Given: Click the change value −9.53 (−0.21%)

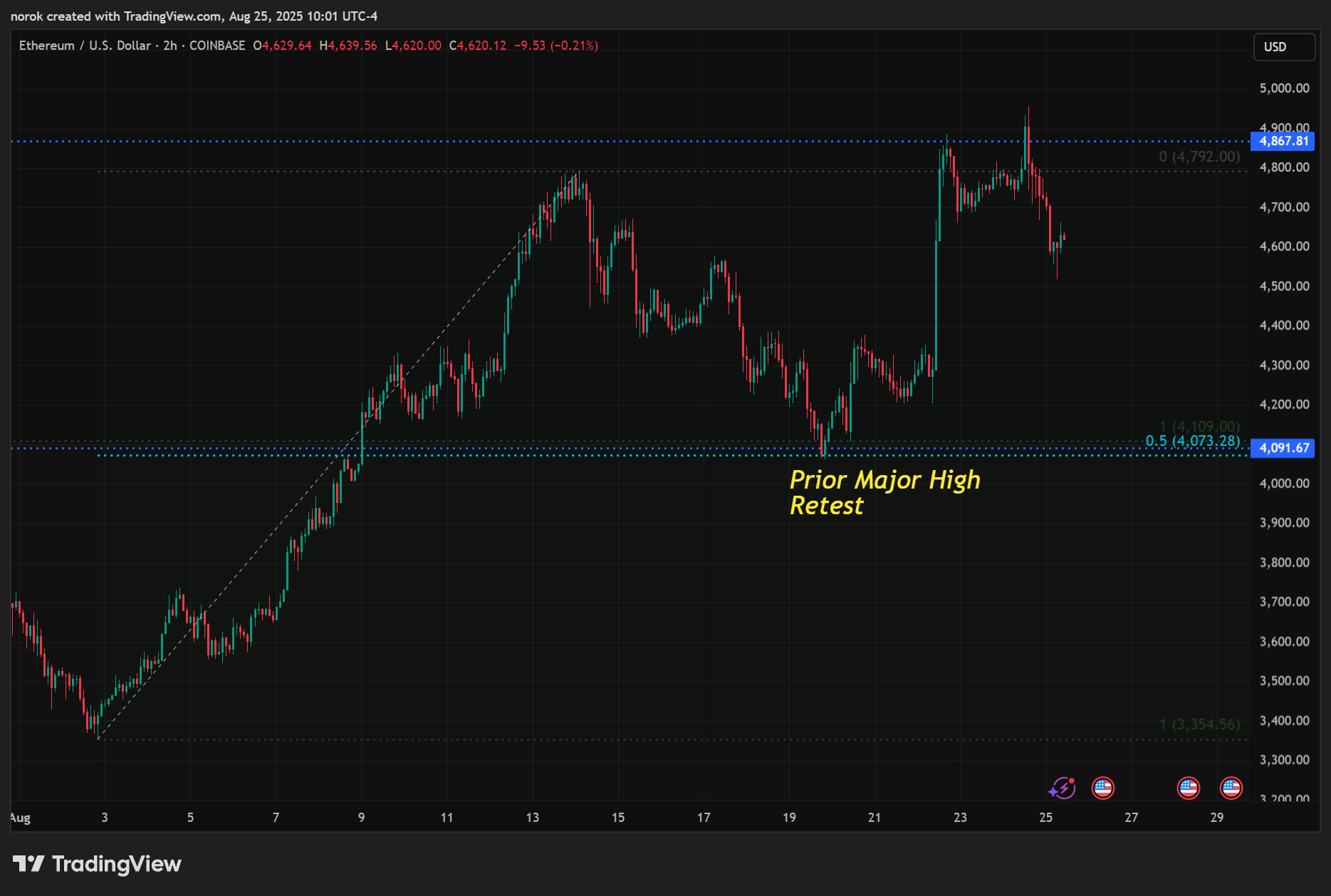Looking at the screenshot, I should (556, 46).
